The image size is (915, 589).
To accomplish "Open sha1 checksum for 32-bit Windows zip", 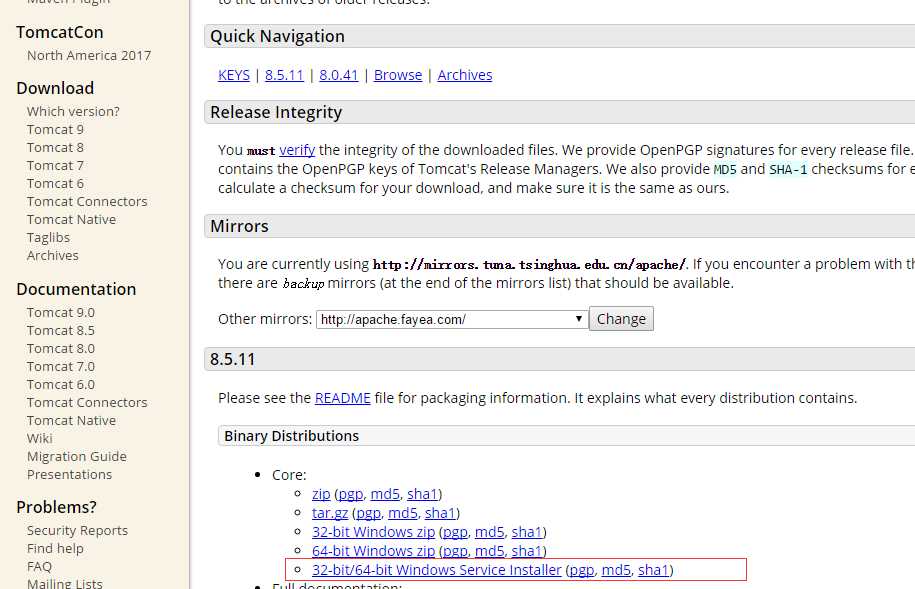I will coord(527,532).
